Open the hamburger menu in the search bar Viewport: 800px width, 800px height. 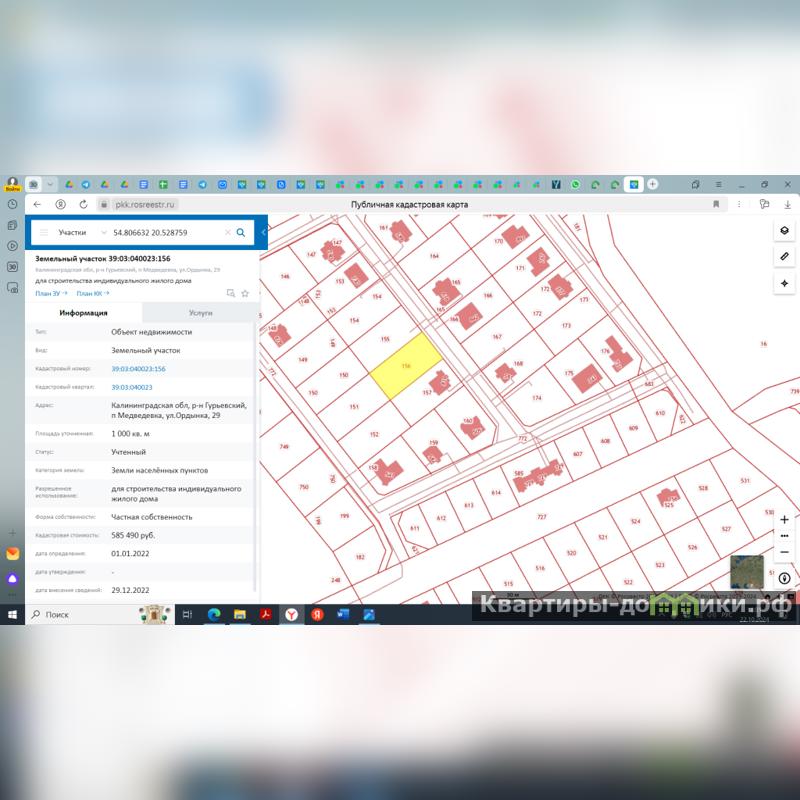point(43,232)
